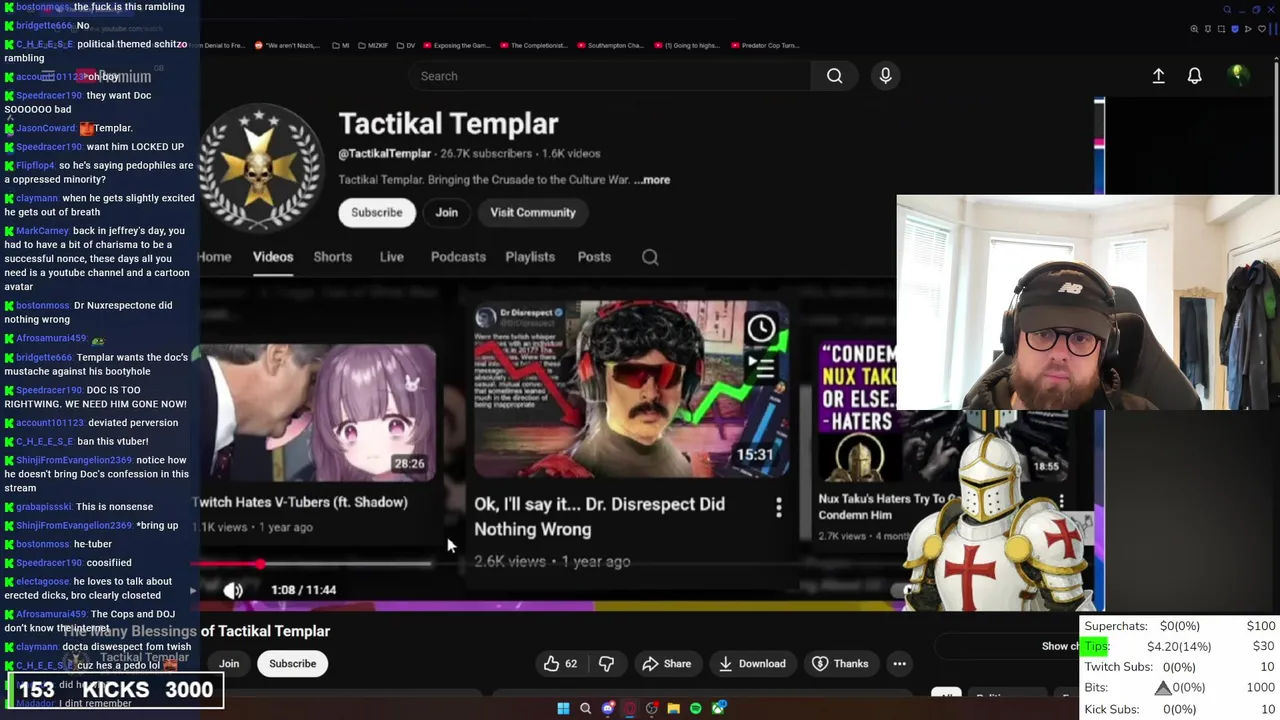Switch to the Shorts tab
The image size is (1280, 720).
pyautogui.click(x=333, y=257)
